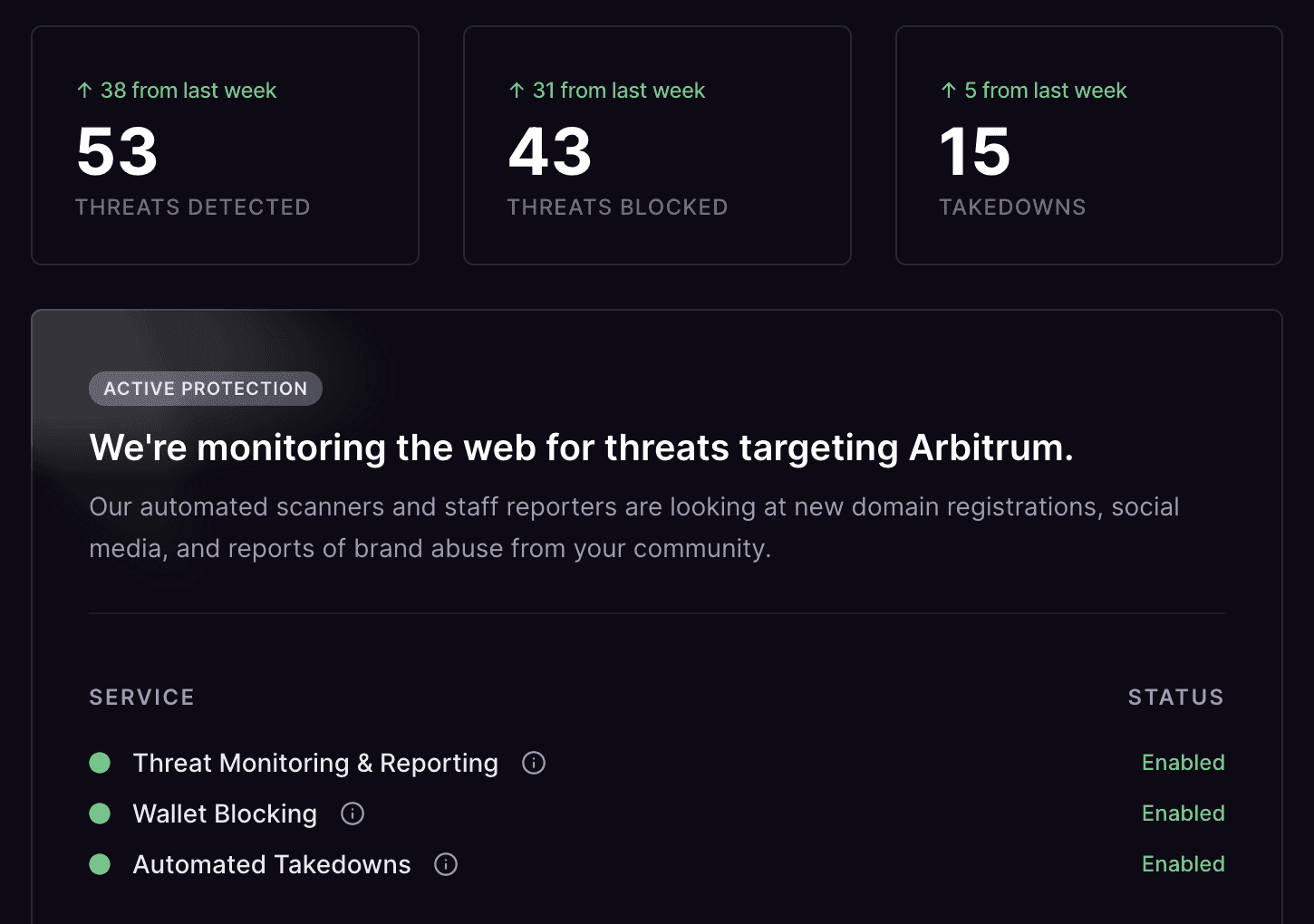Click up arrow in Takedowns card
1314x924 pixels.
(949, 91)
